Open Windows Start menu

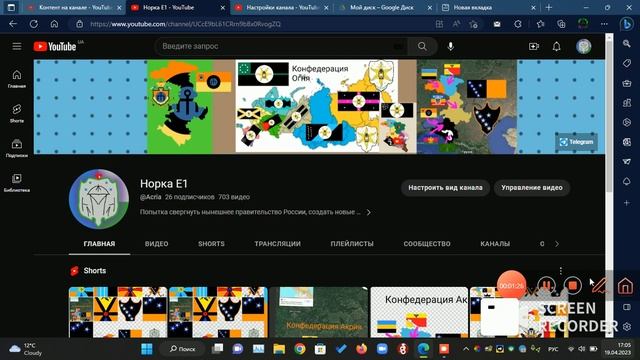click(147, 349)
